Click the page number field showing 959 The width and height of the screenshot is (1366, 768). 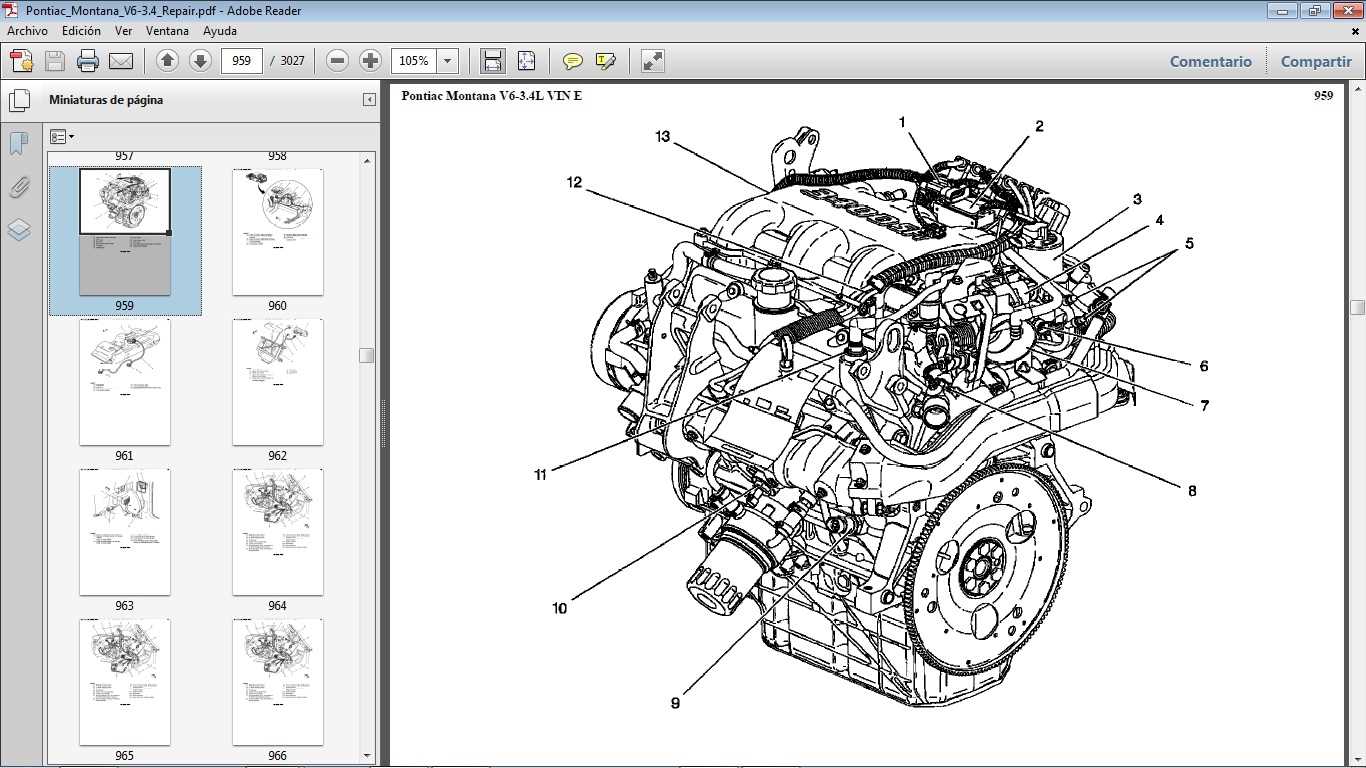pos(241,61)
